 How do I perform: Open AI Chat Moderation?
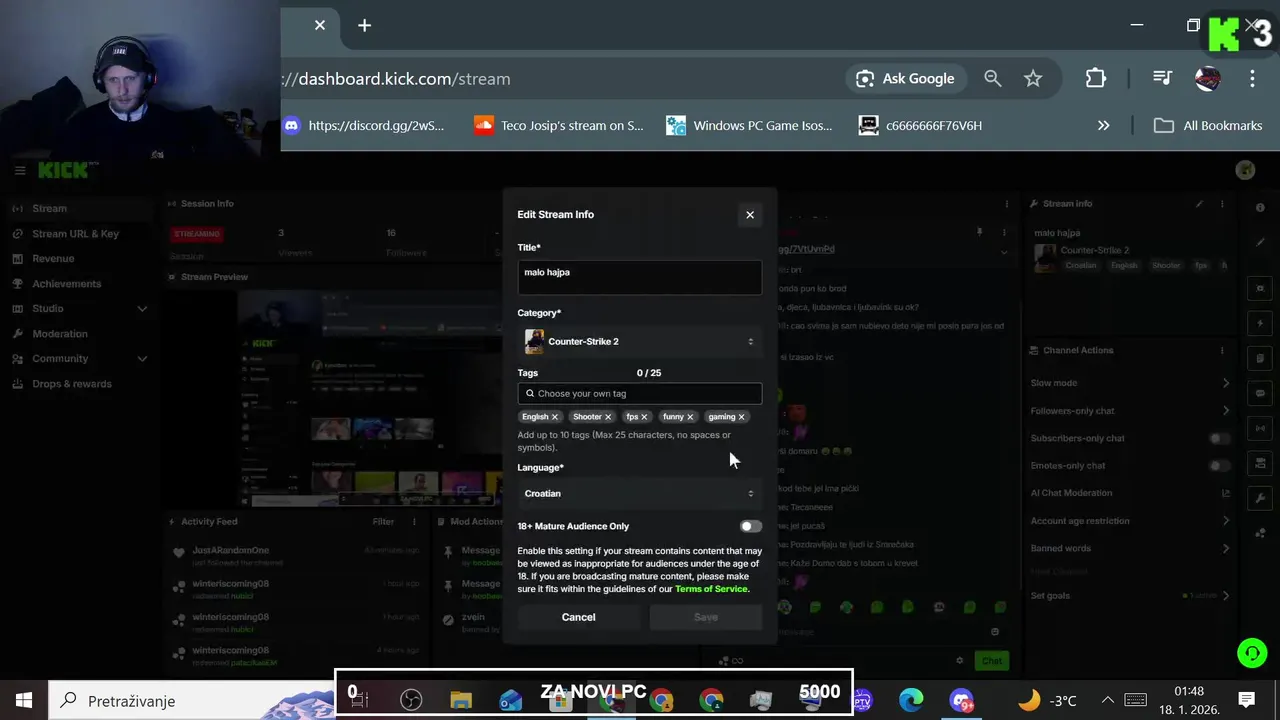pyautogui.click(x=1130, y=493)
